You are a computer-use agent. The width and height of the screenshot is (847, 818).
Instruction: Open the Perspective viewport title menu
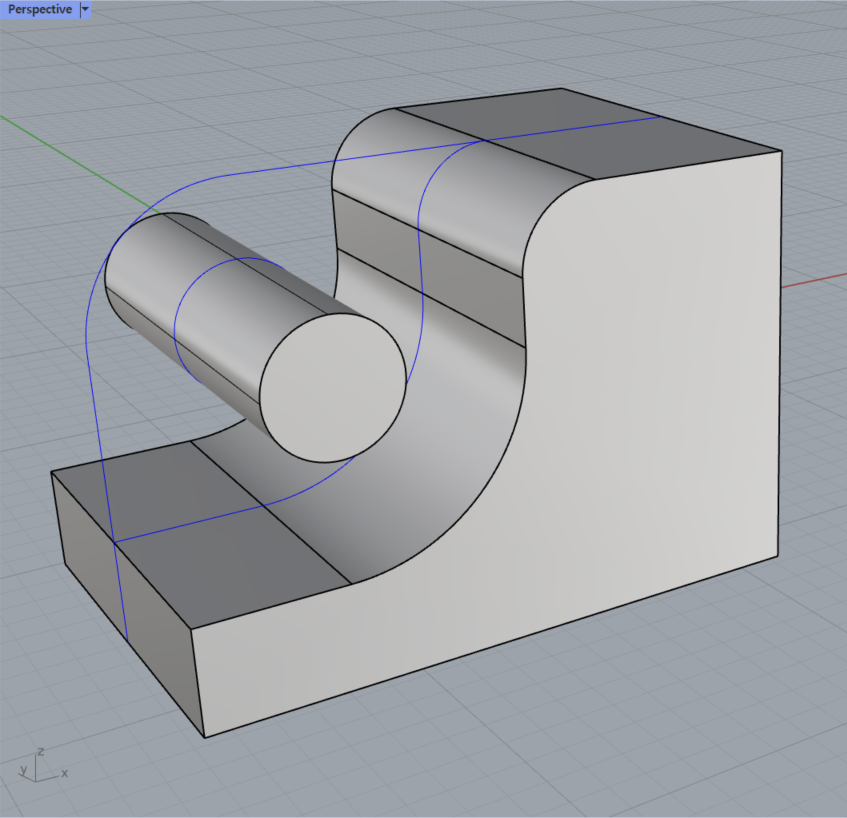tap(39, 9)
